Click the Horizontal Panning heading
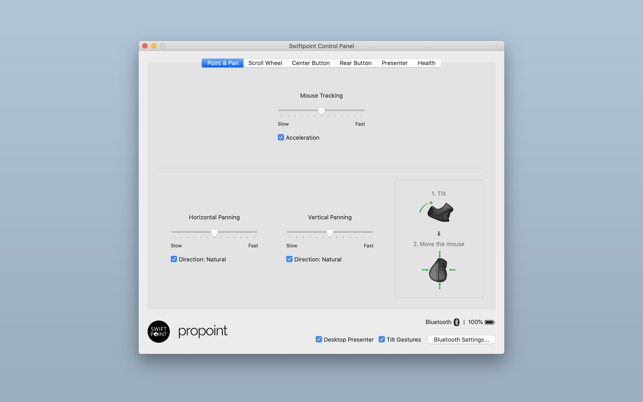 (x=214, y=217)
